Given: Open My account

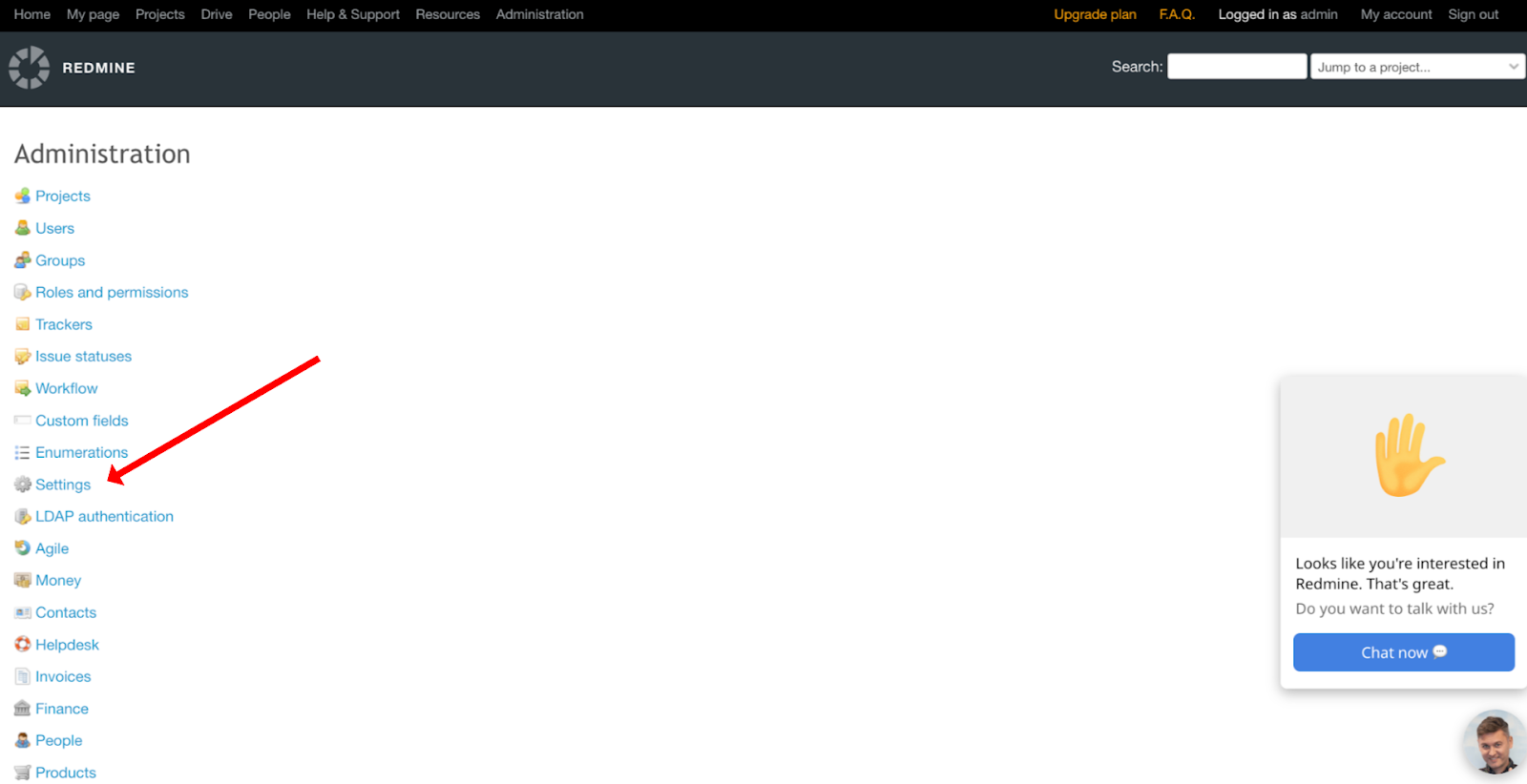Looking at the screenshot, I should click(x=1396, y=14).
